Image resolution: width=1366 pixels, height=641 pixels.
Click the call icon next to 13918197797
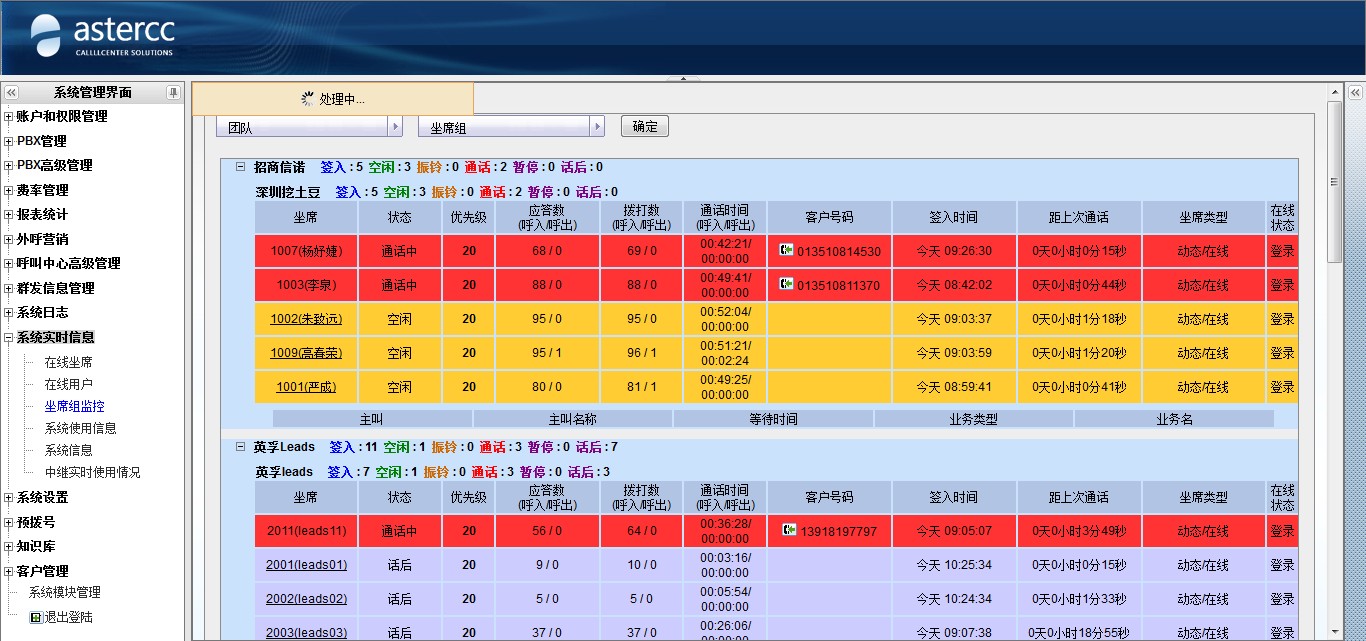pos(788,531)
